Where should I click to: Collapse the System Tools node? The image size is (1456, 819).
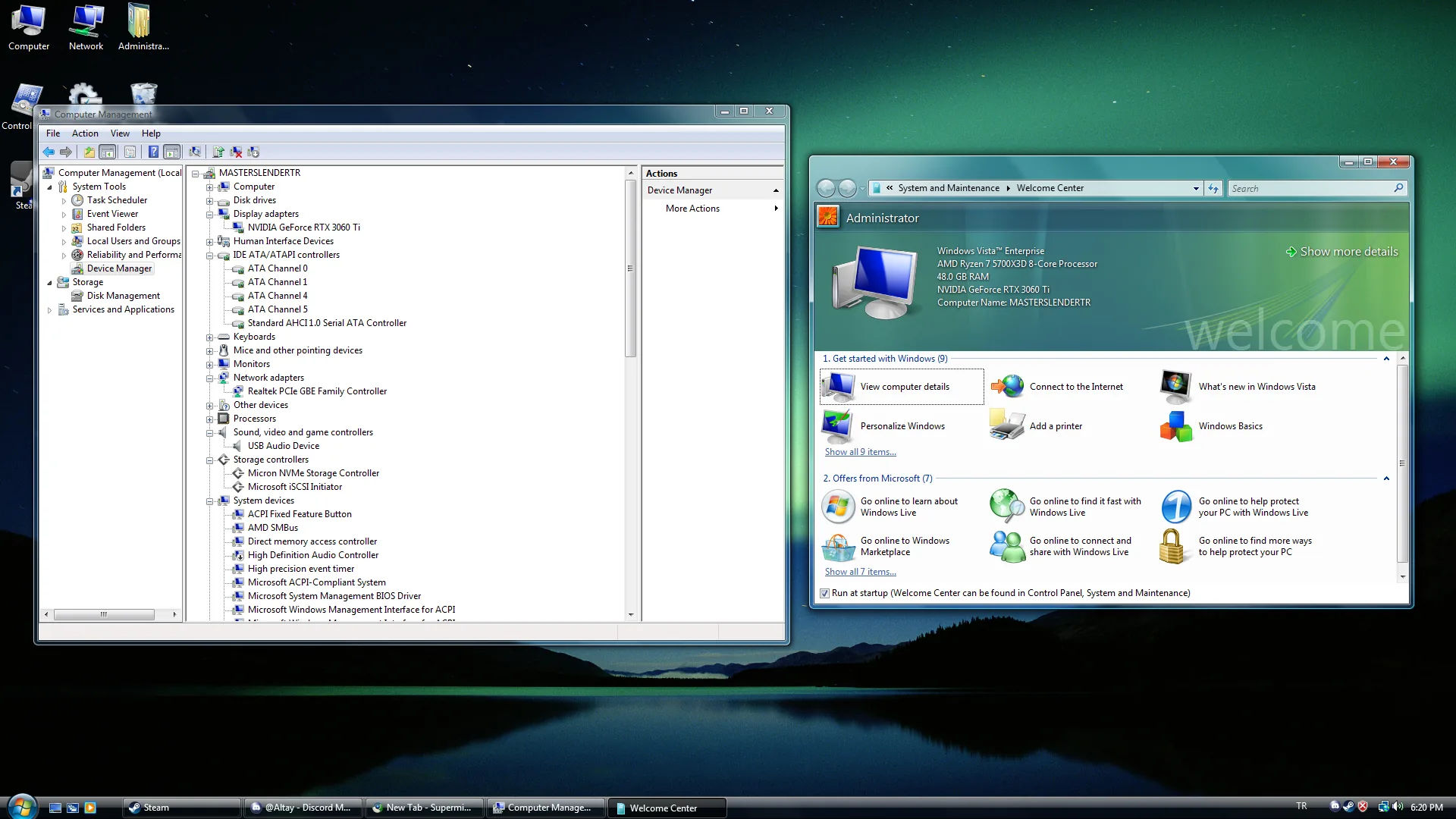pos(50,187)
